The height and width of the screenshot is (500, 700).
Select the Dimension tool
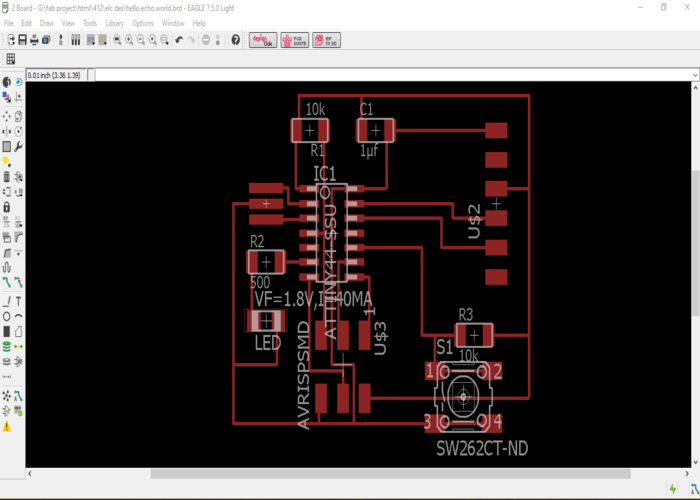tap(7, 377)
